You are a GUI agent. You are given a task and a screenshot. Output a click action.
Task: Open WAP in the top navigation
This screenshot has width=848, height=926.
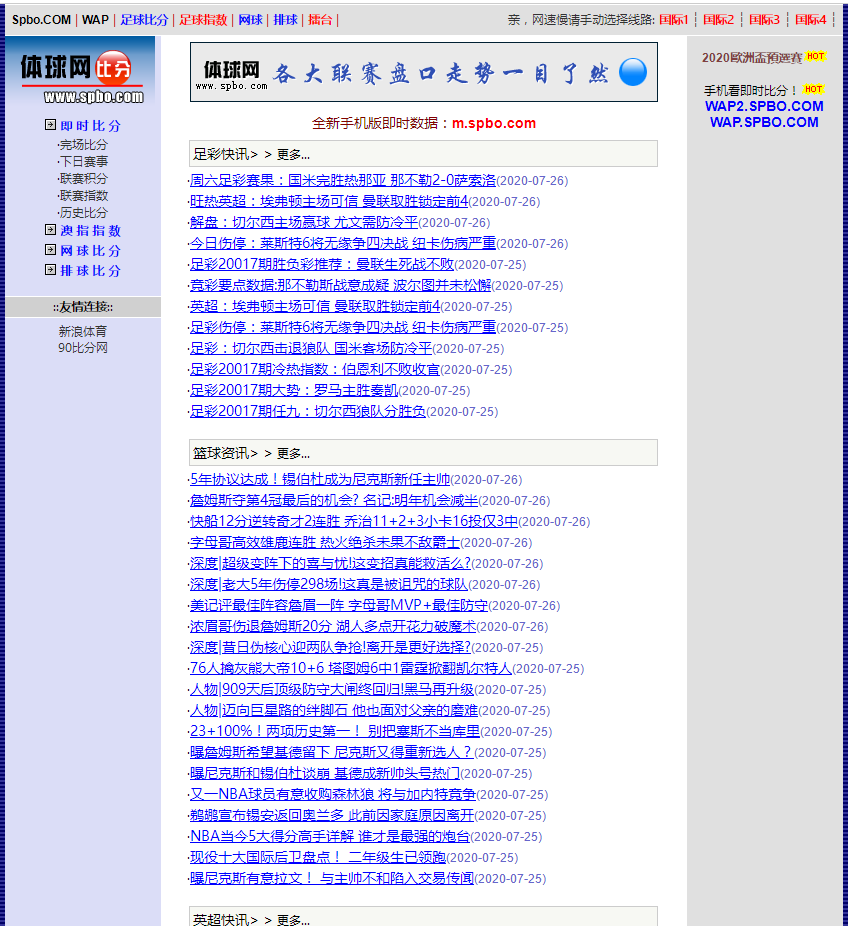[x=96, y=20]
